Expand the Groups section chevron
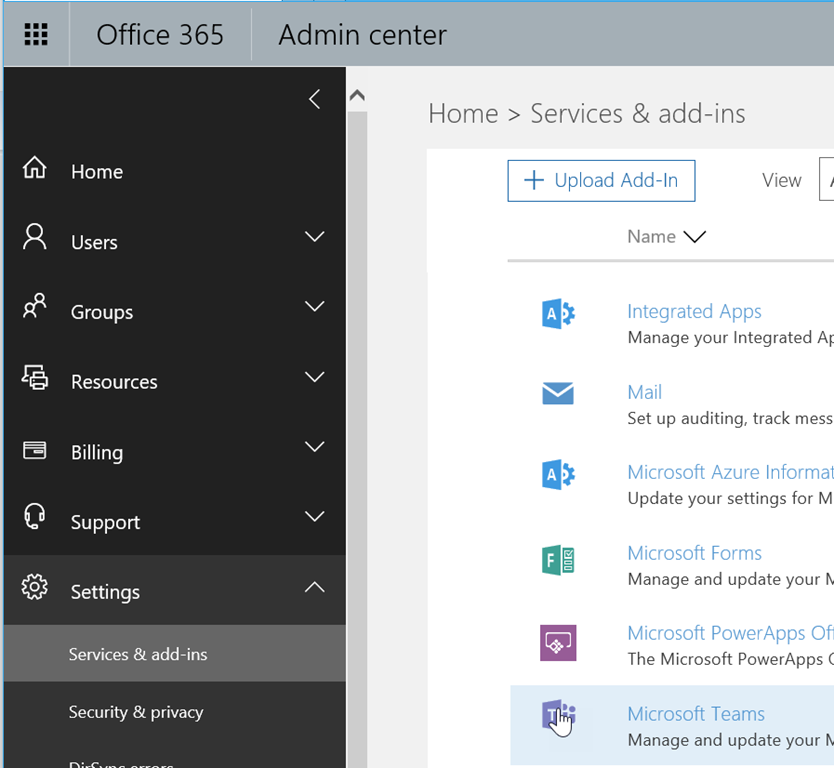This screenshot has width=834, height=768. [x=314, y=307]
